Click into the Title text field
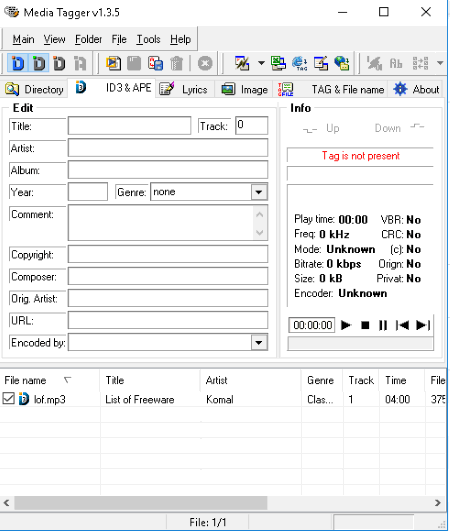 pyautogui.click(x=129, y=125)
